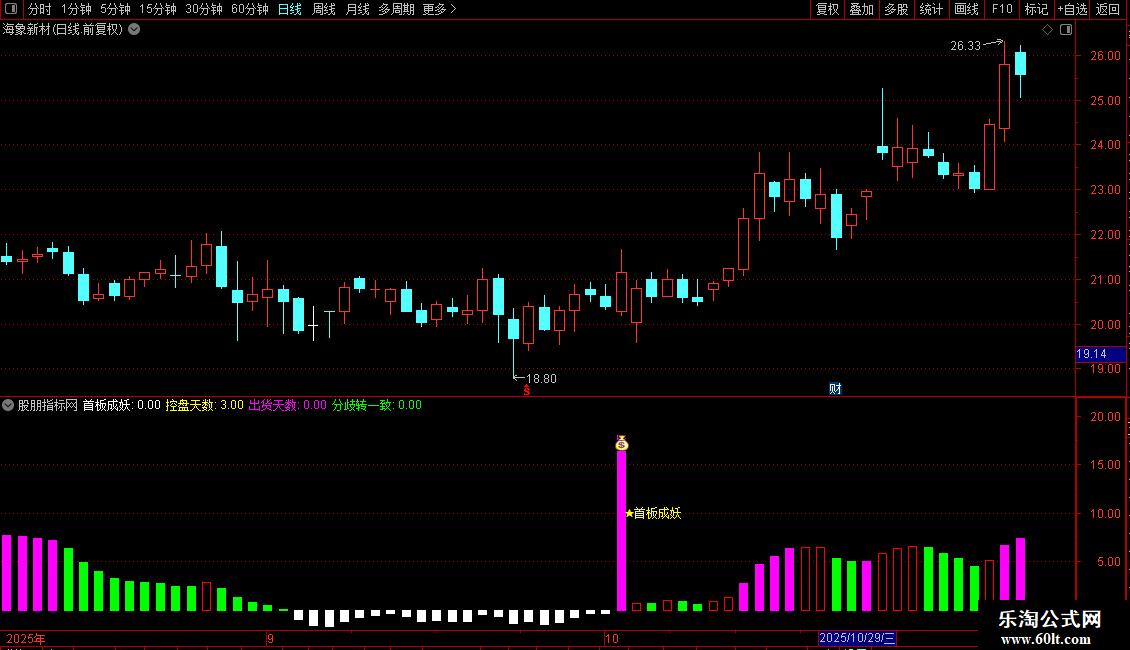Select the 60分钟 period
This screenshot has width=1130, height=650.
249,9
